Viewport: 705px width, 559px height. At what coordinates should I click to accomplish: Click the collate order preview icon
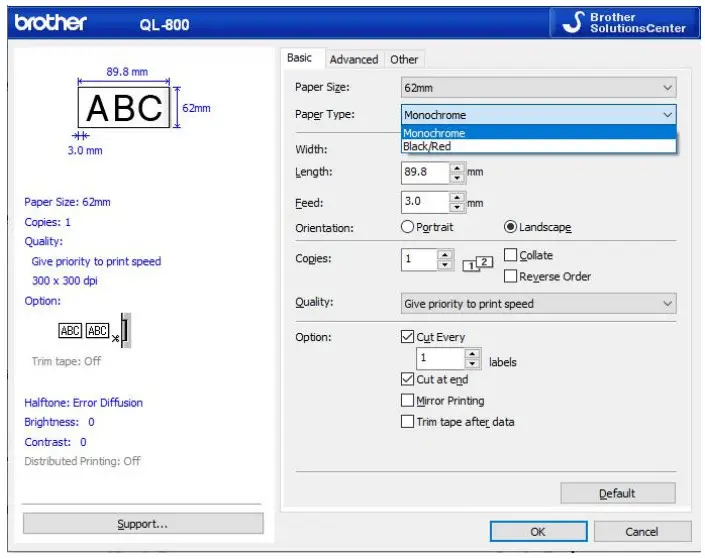(x=478, y=264)
